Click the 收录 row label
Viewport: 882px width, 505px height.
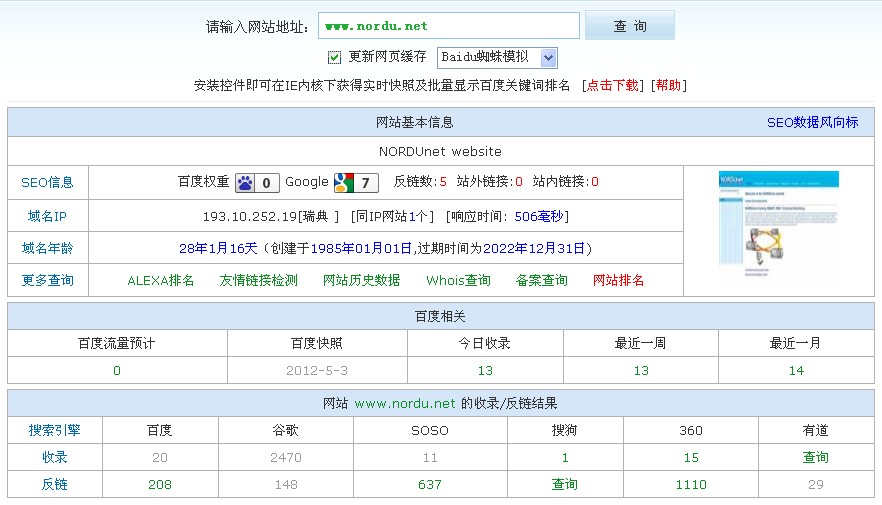55,458
